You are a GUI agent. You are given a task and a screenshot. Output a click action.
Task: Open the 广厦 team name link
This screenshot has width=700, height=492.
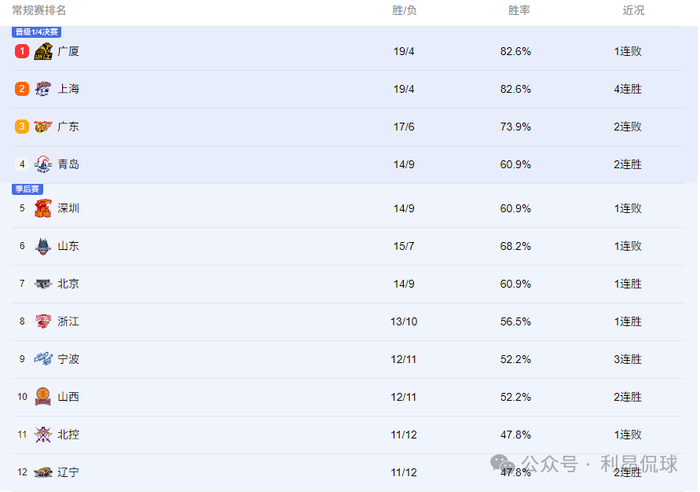point(68,51)
